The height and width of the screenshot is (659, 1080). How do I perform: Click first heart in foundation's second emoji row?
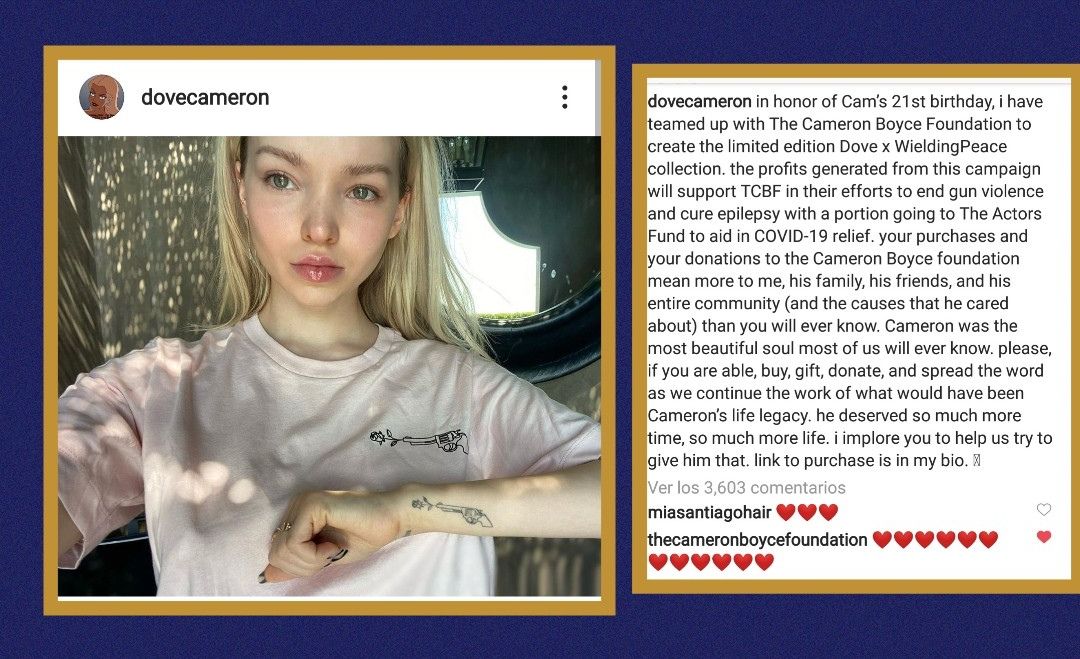coord(658,562)
